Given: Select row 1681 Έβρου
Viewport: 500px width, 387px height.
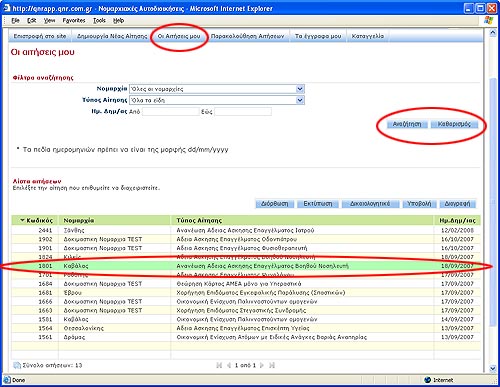Looking at the screenshot, I should tap(246, 293).
